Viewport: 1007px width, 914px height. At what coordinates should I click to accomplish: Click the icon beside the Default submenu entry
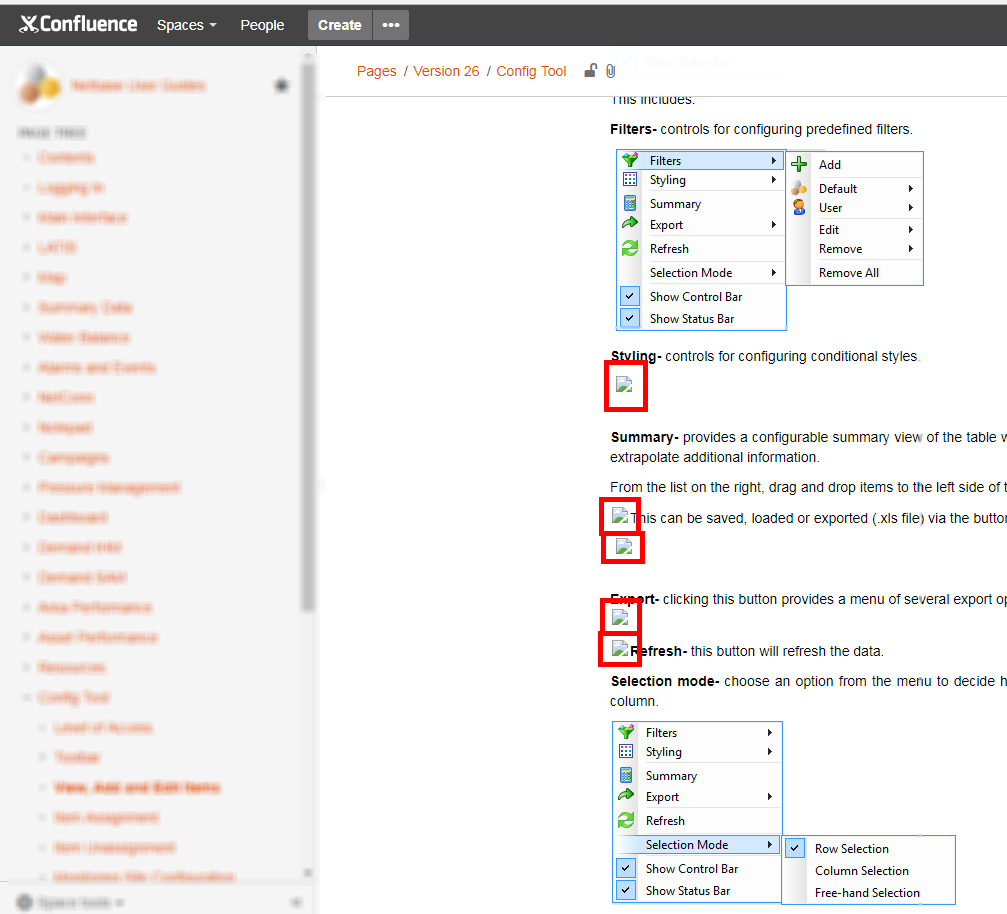pyautogui.click(x=799, y=188)
